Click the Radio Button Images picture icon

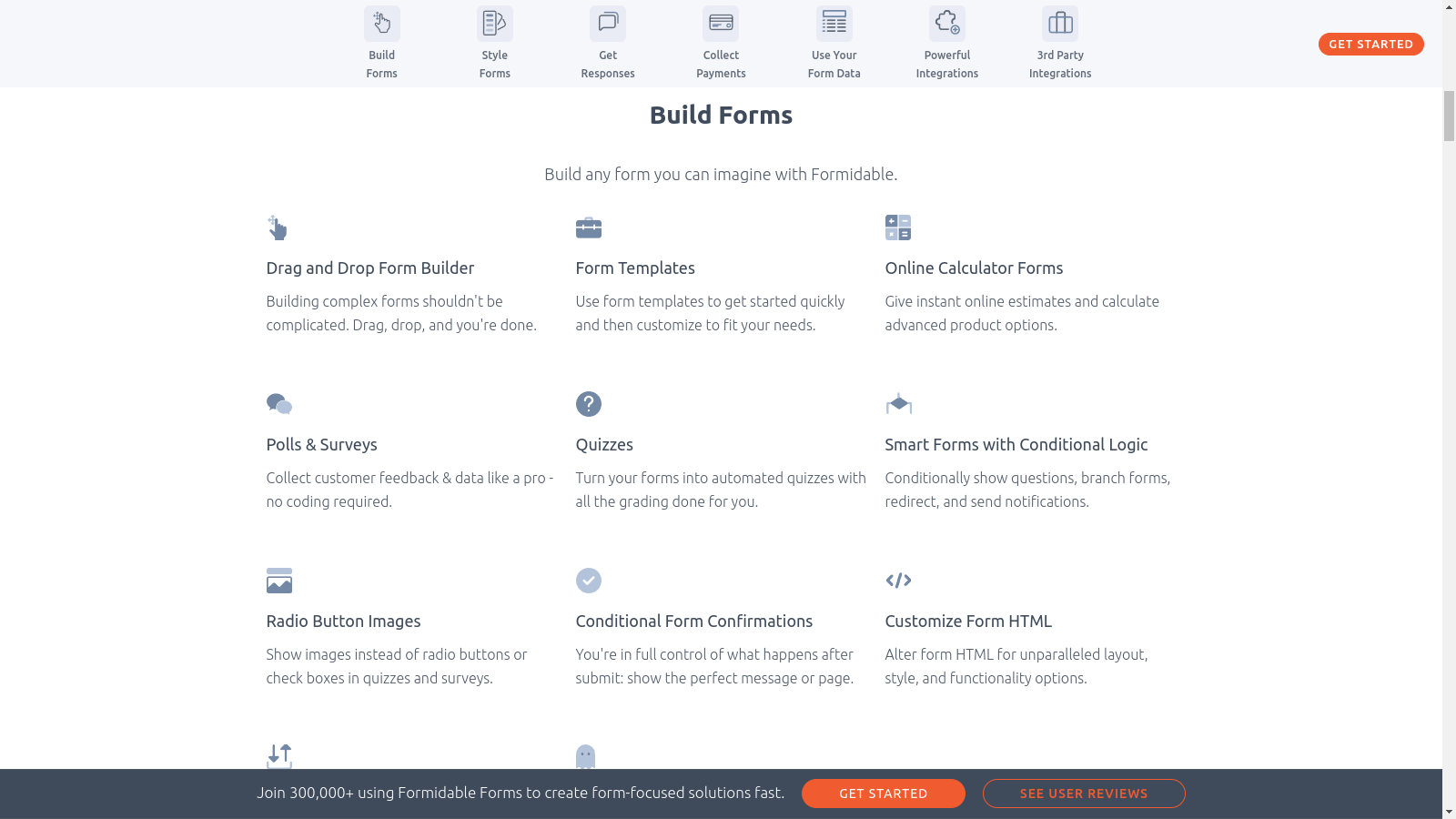(279, 581)
